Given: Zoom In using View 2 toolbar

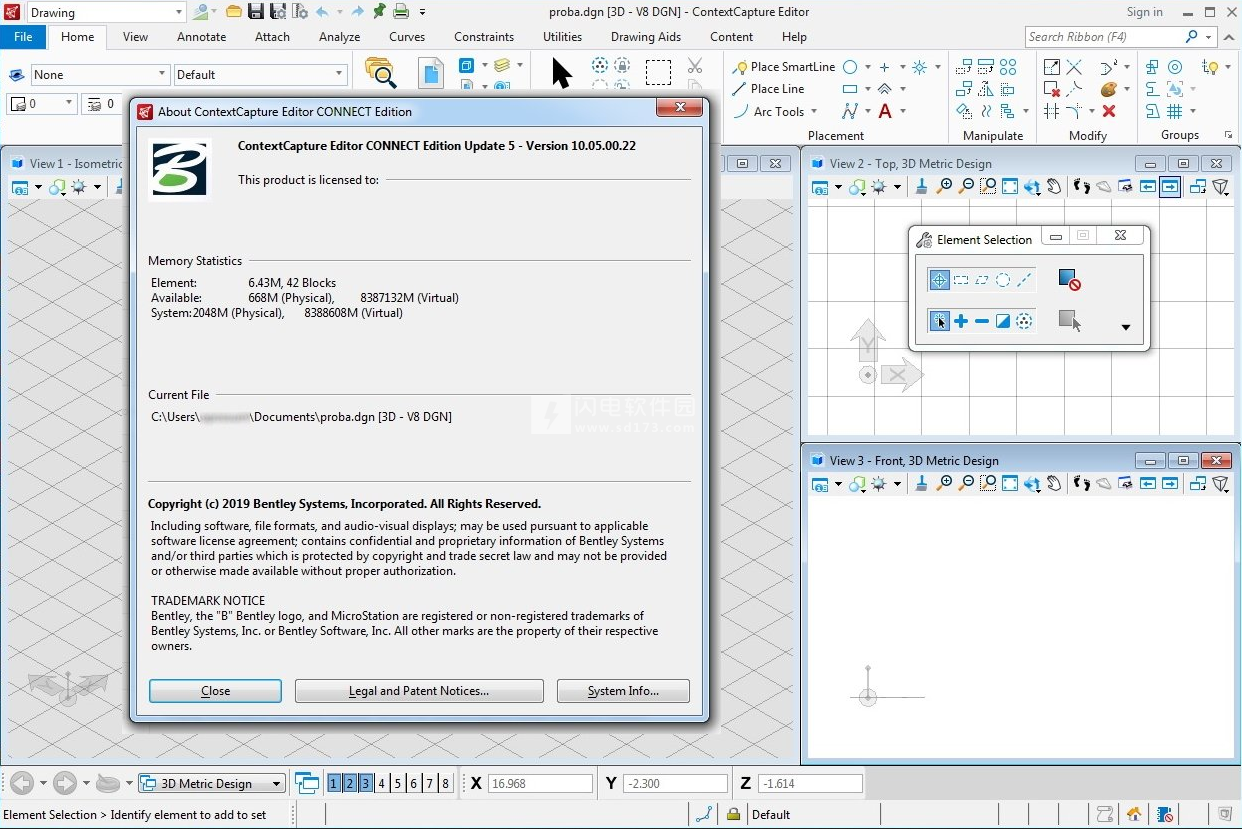Looking at the screenshot, I should tap(944, 187).
